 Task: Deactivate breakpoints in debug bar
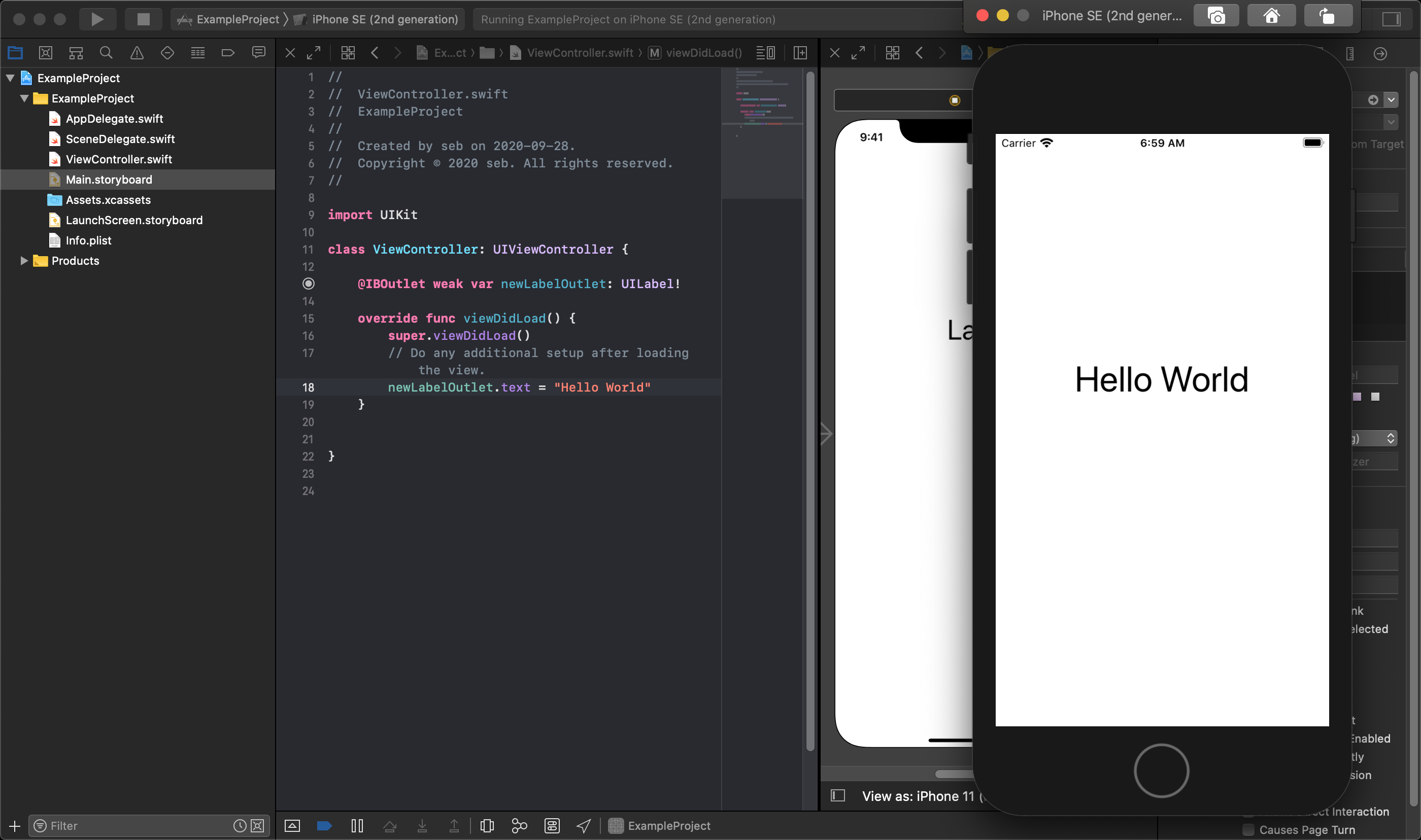point(324,825)
